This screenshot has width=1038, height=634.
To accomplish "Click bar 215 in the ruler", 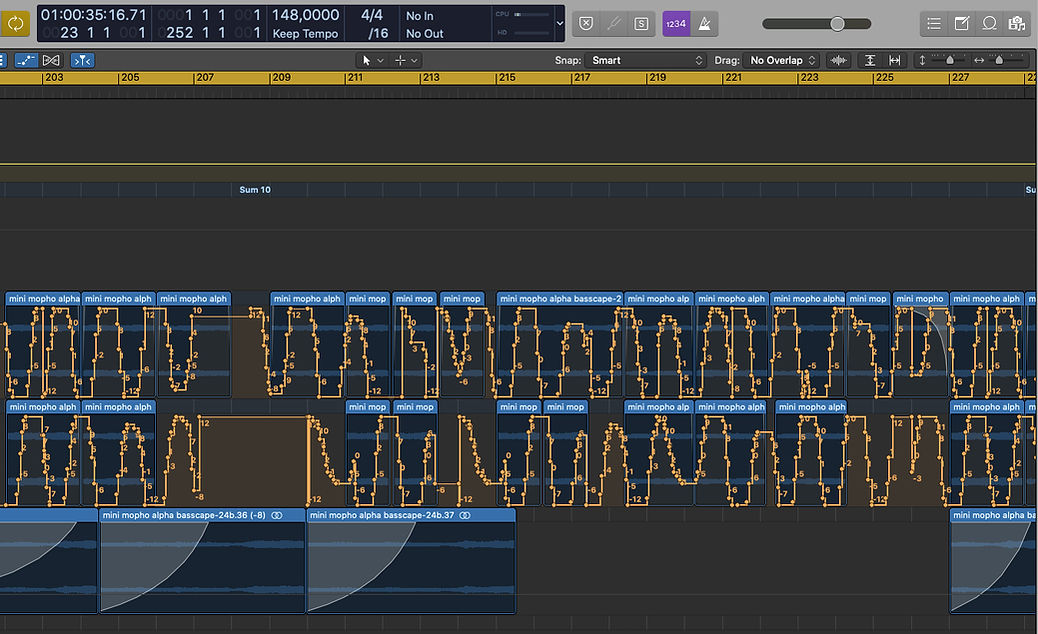I will [x=507, y=77].
